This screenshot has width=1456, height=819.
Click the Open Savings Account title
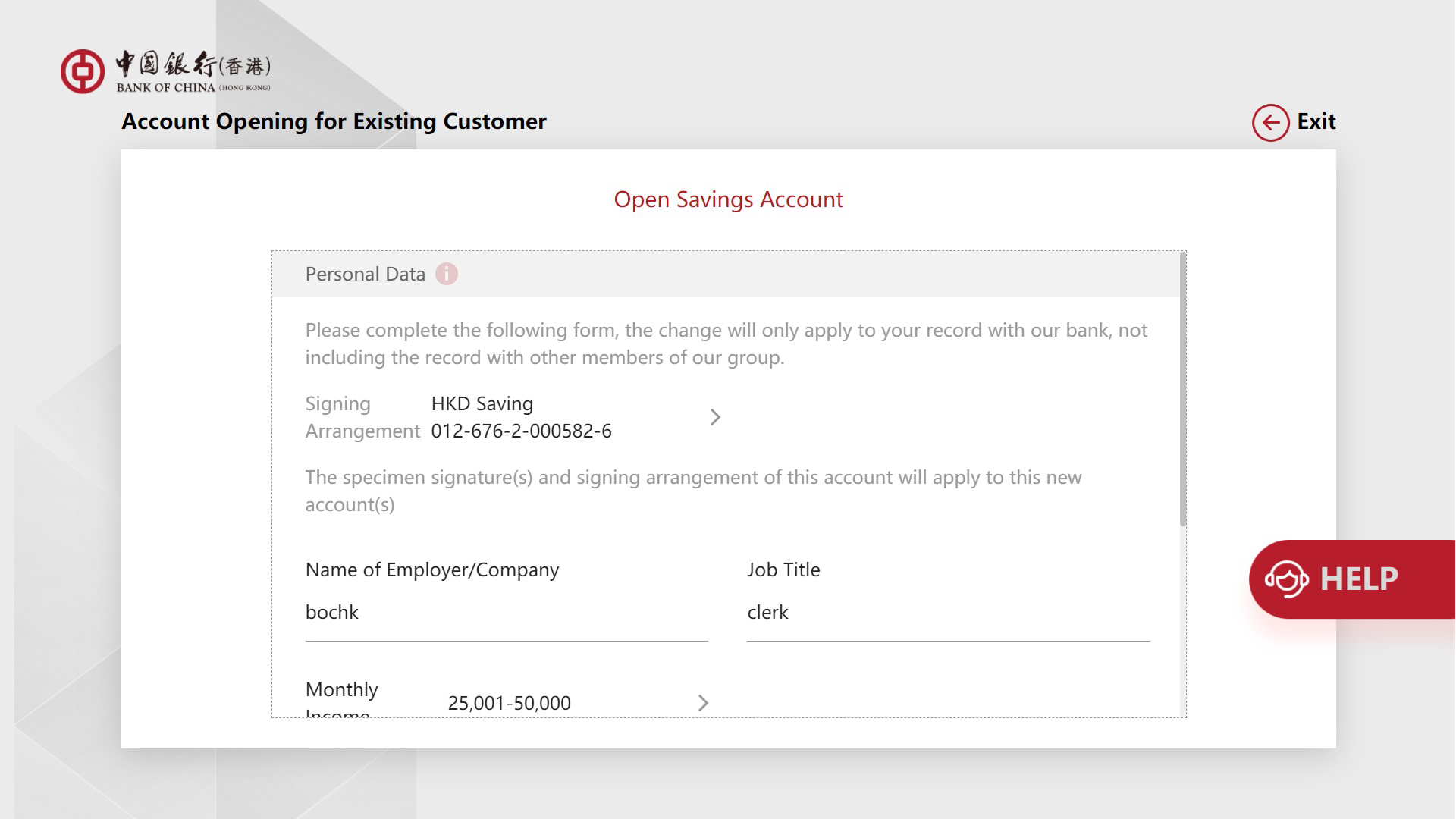728,199
